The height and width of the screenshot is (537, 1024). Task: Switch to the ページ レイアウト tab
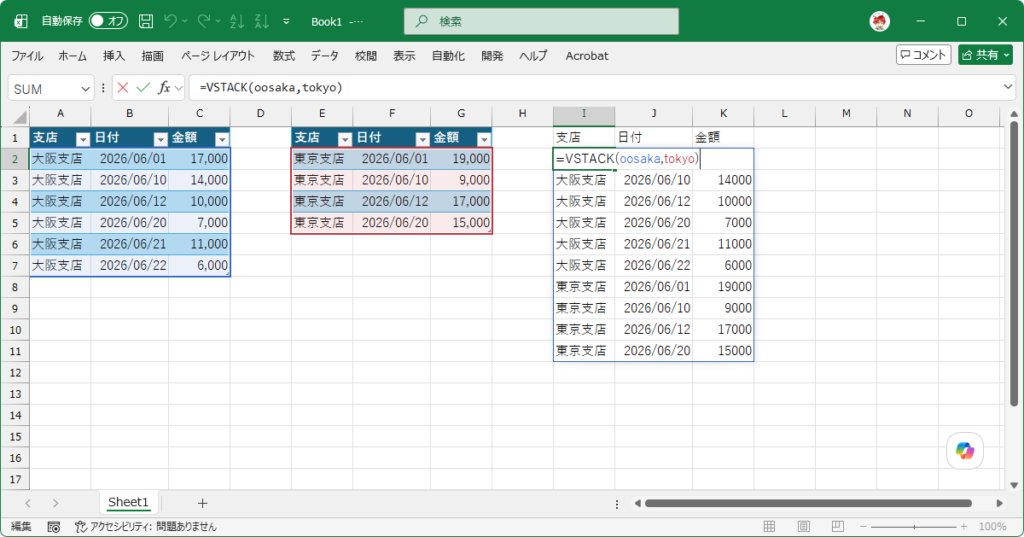(217, 56)
